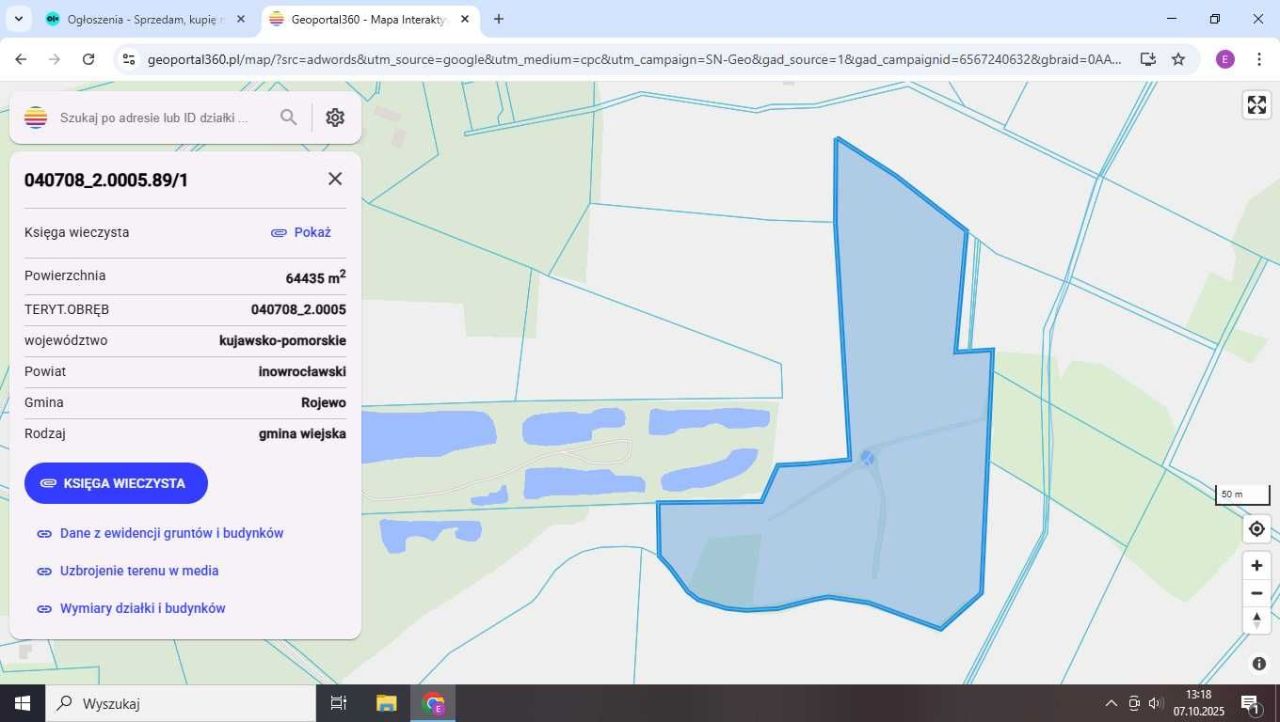
Task: Open Dane z ewidencji gruntów i budynków
Action: pos(172,533)
